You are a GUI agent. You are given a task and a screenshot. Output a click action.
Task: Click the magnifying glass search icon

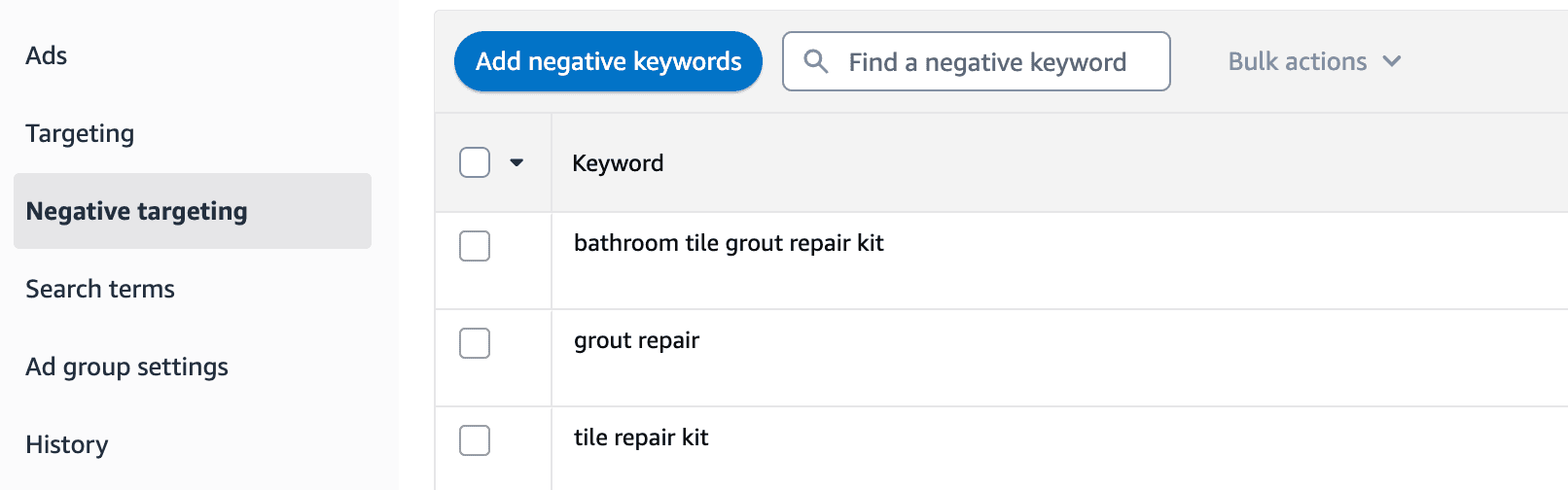(x=816, y=62)
